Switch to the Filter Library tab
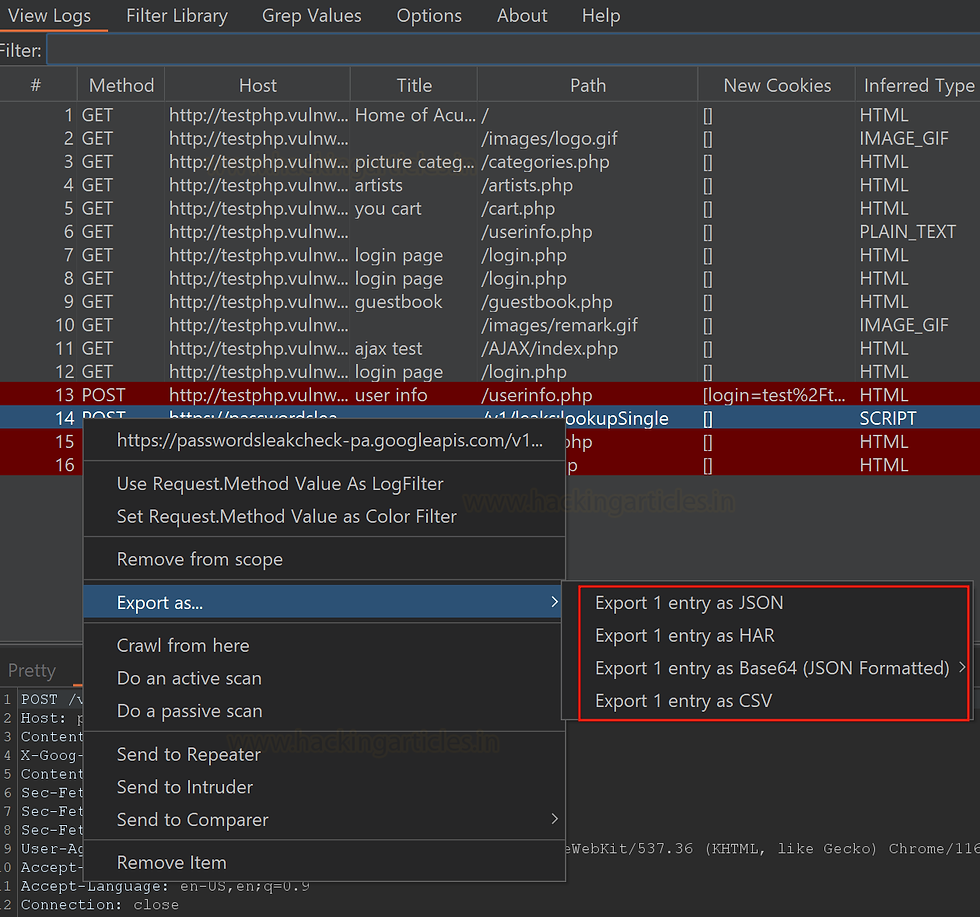Viewport: 980px width, 917px height. [x=177, y=16]
